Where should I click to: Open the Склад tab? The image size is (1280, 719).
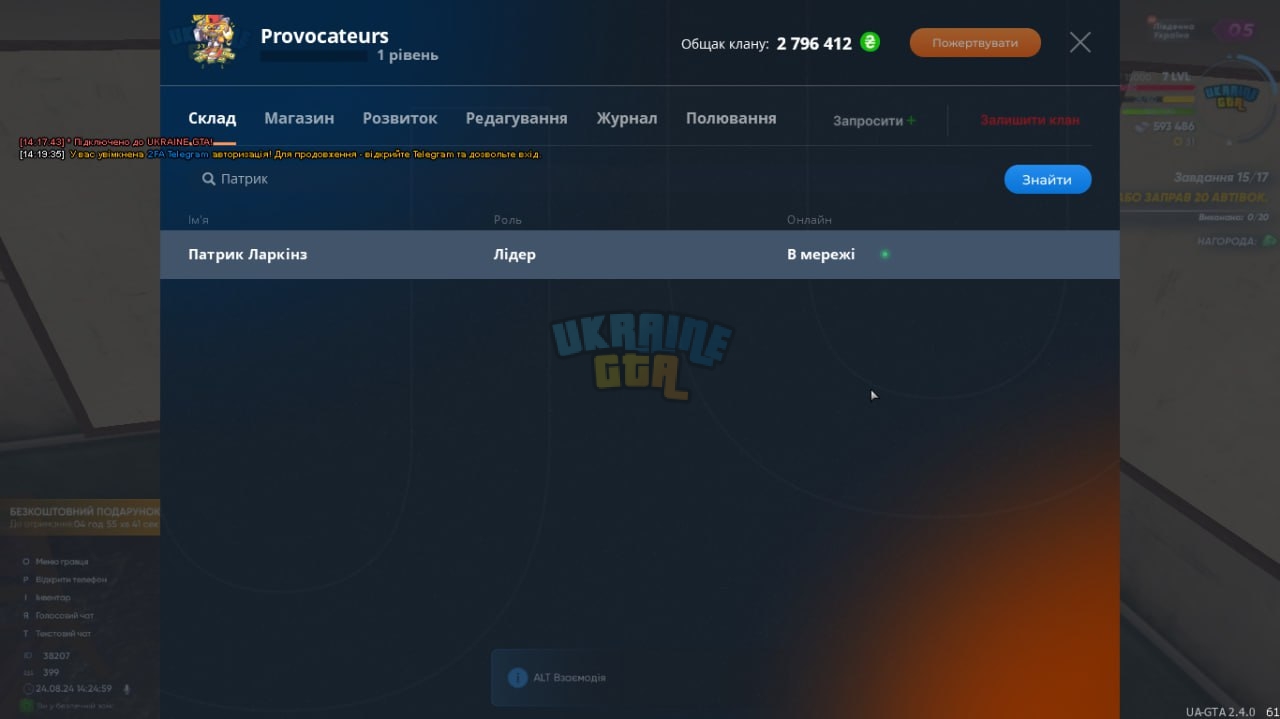(x=212, y=118)
